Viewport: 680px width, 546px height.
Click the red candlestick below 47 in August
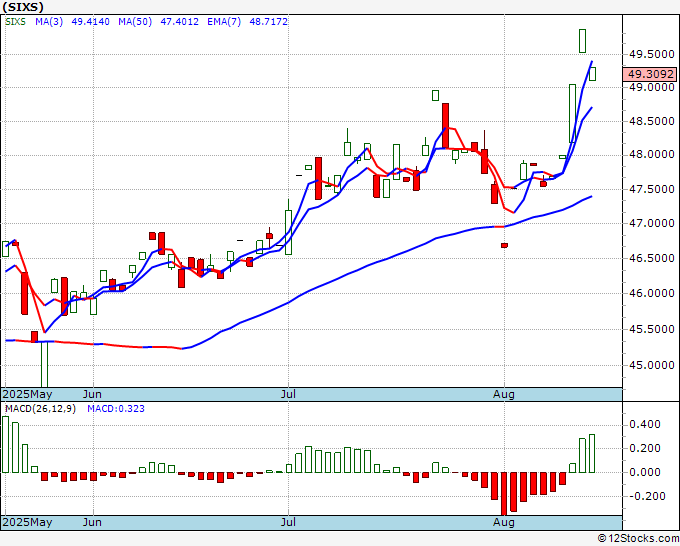coord(504,245)
